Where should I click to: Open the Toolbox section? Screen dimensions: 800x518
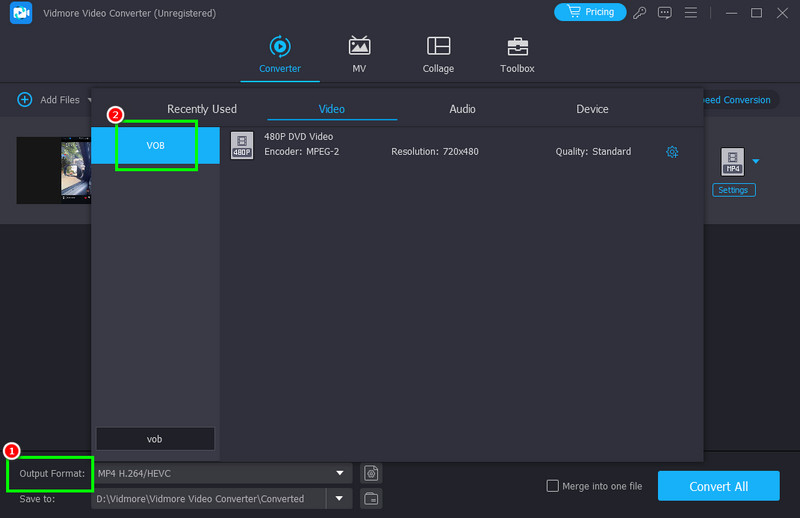[x=517, y=55]
